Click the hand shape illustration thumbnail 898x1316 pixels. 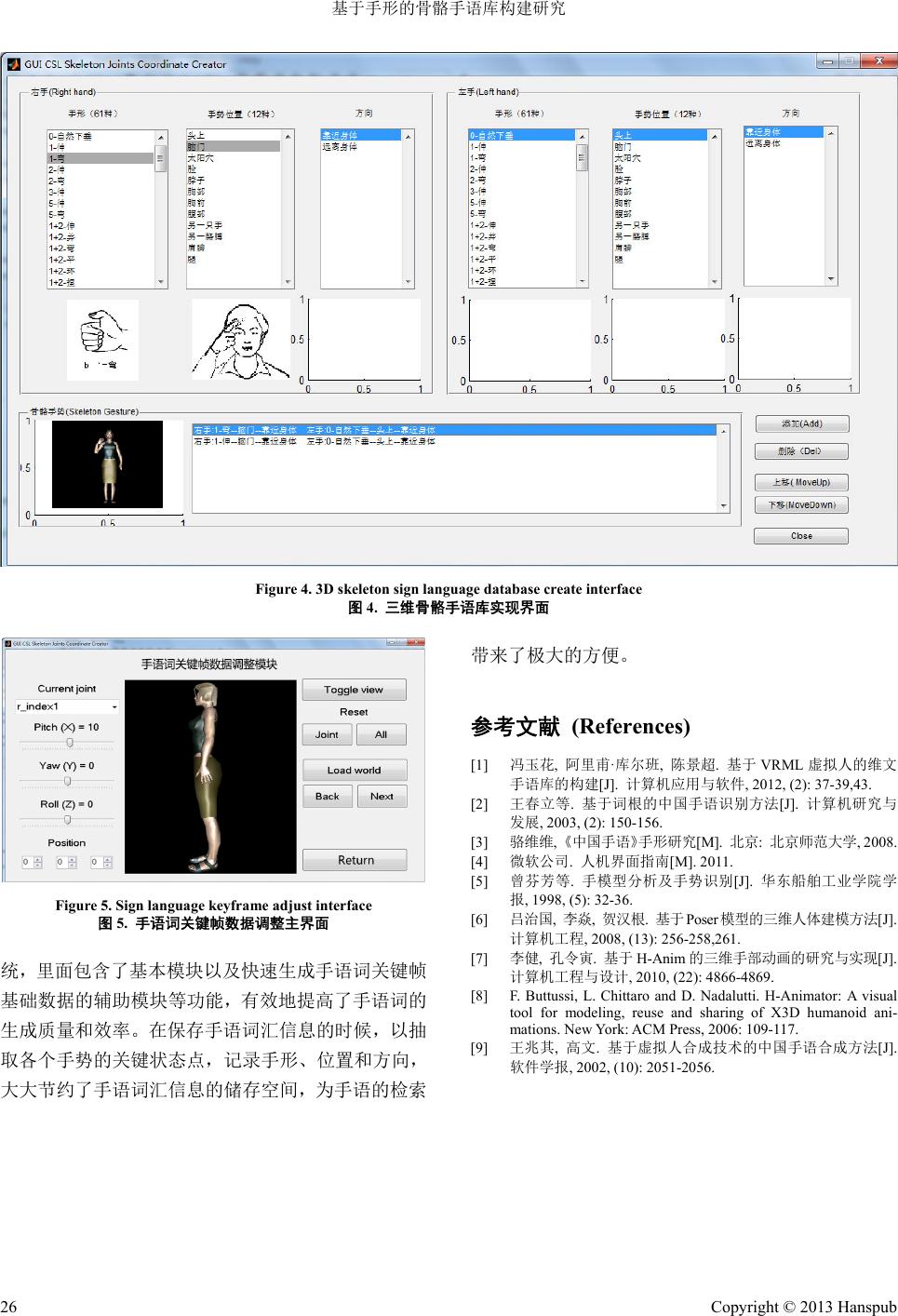(102, 339)
